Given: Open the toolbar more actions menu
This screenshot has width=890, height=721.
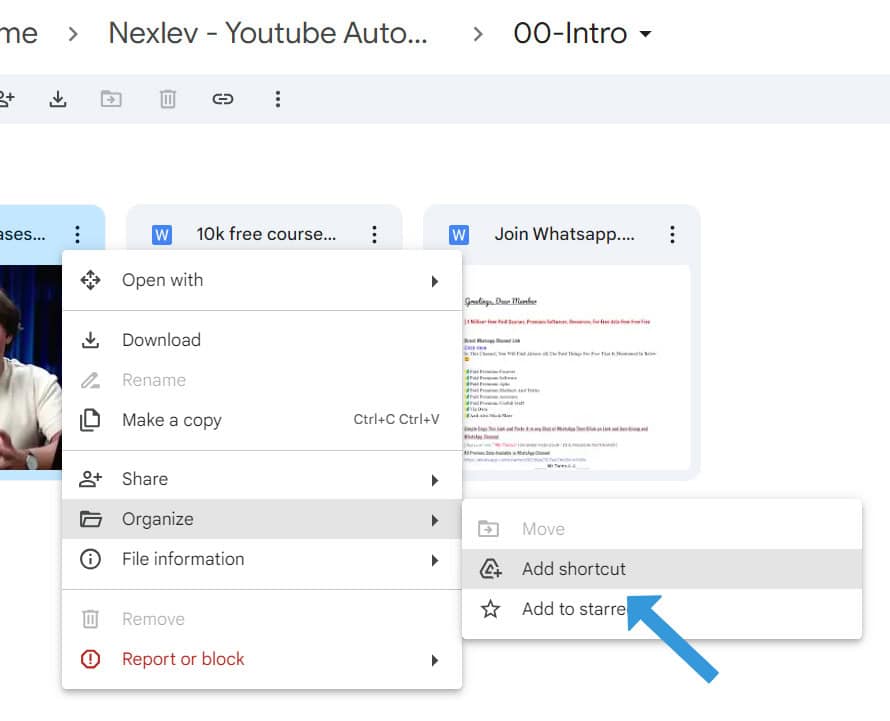Looking at the screenshot, I should [278, 99].
